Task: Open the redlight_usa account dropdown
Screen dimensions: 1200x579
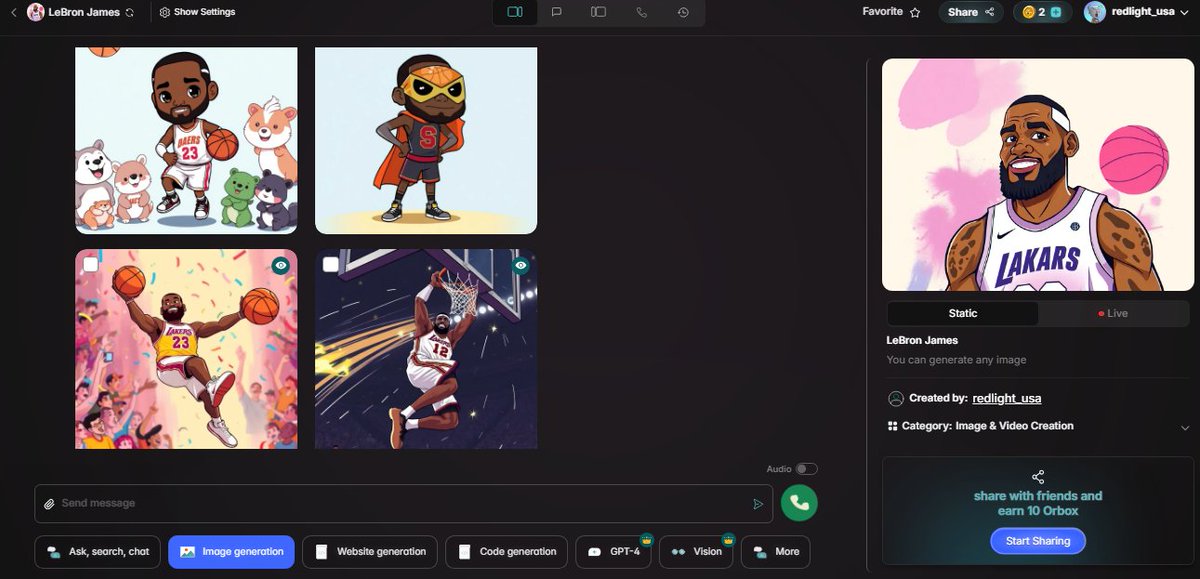Action: [x=1186, y=13]
